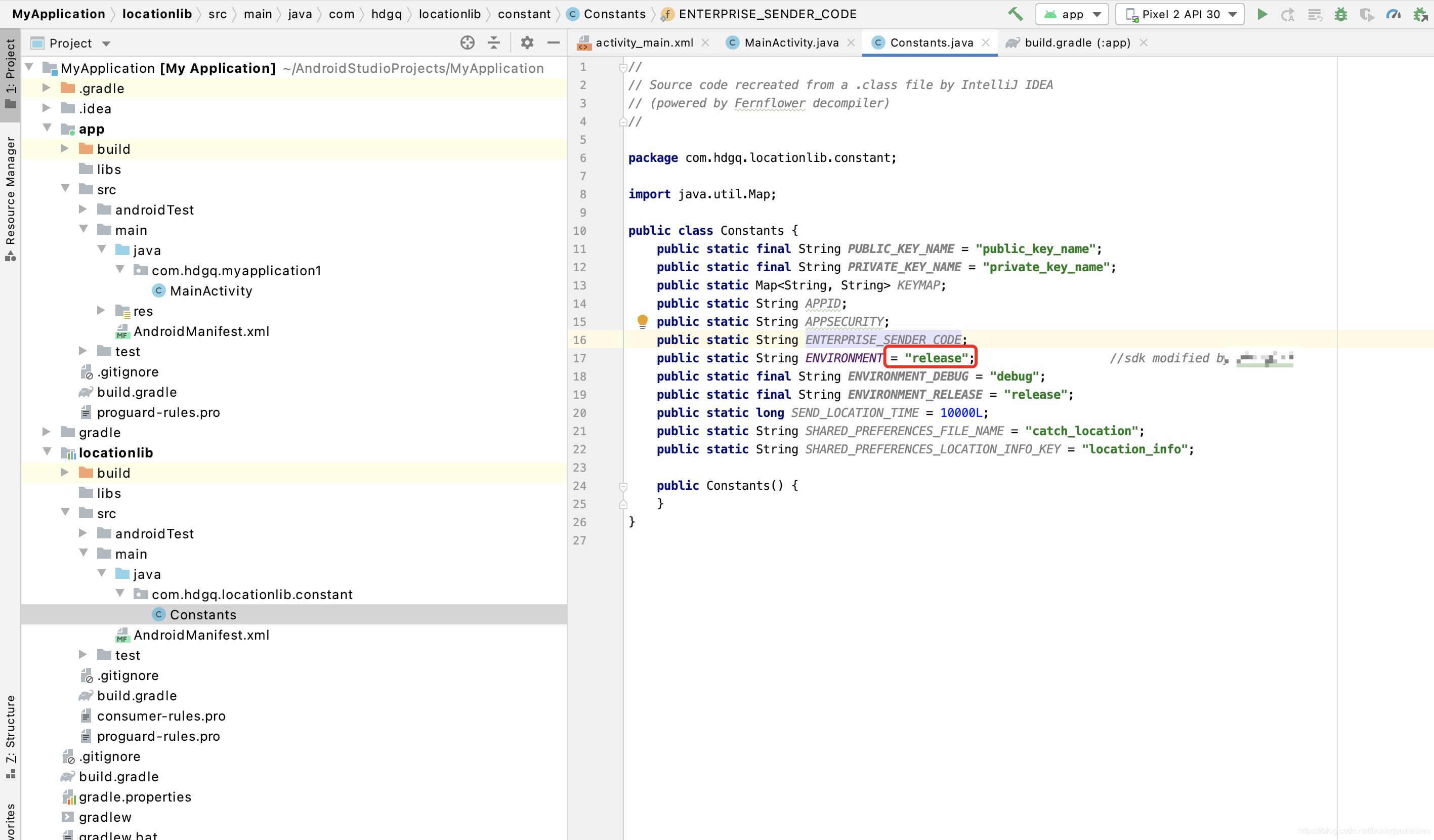The height and width of the screenshot is (840, 1434).
Task: Close the Constants.java tab
Action: click(x=986, y=43)
